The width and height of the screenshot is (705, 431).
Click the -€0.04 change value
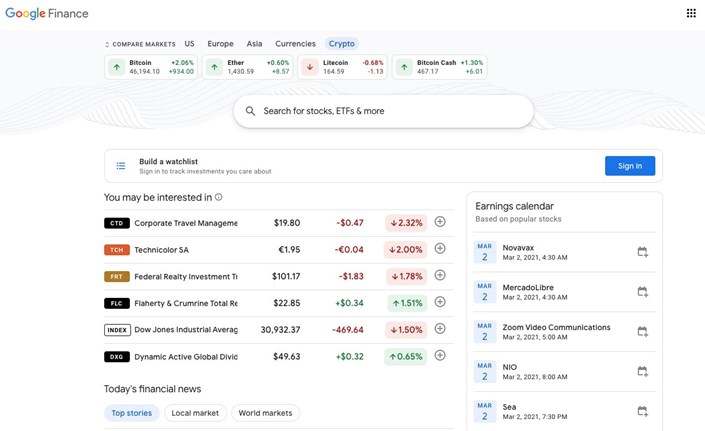(x=349, y=250)
